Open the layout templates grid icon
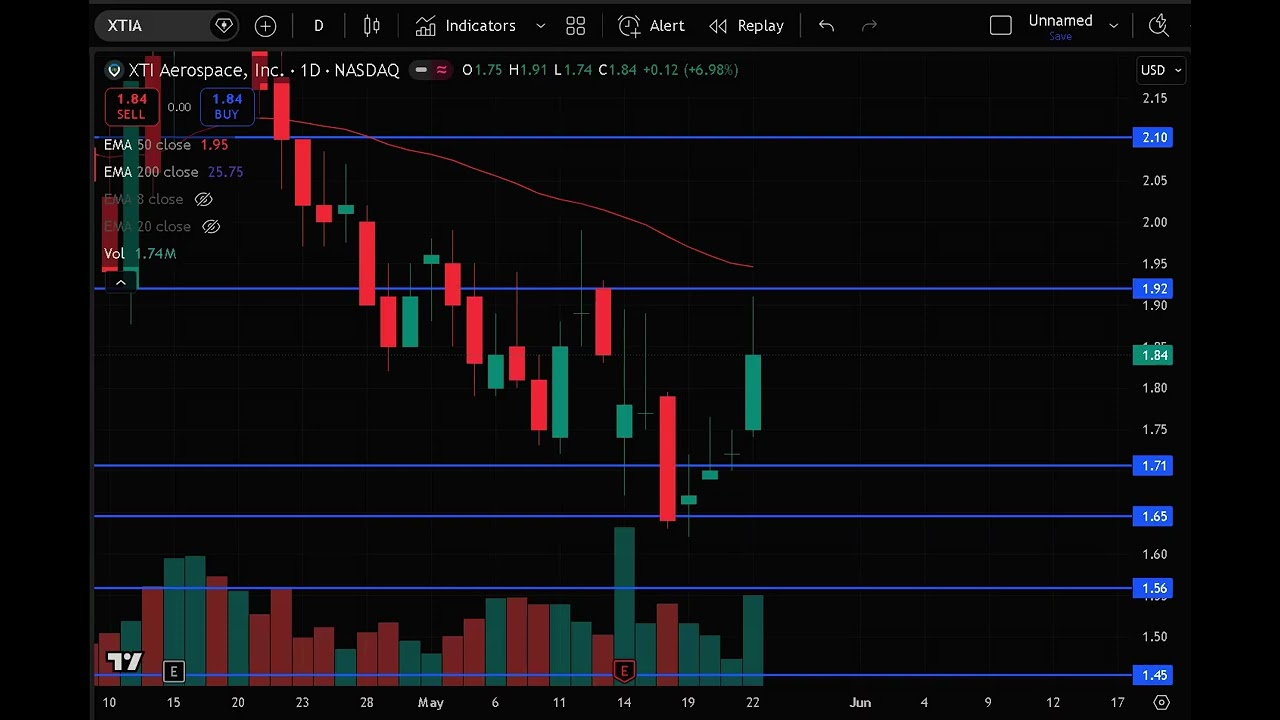 [x=576, y=26]
